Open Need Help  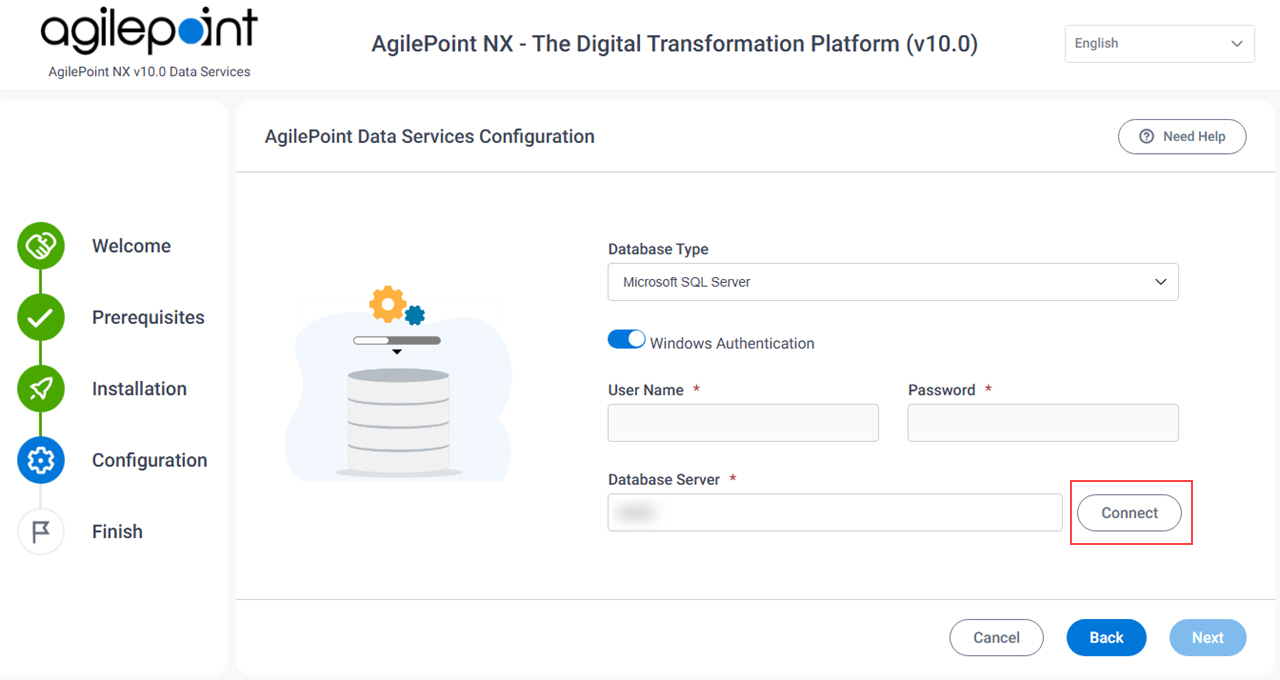(x=1182, y=137)
